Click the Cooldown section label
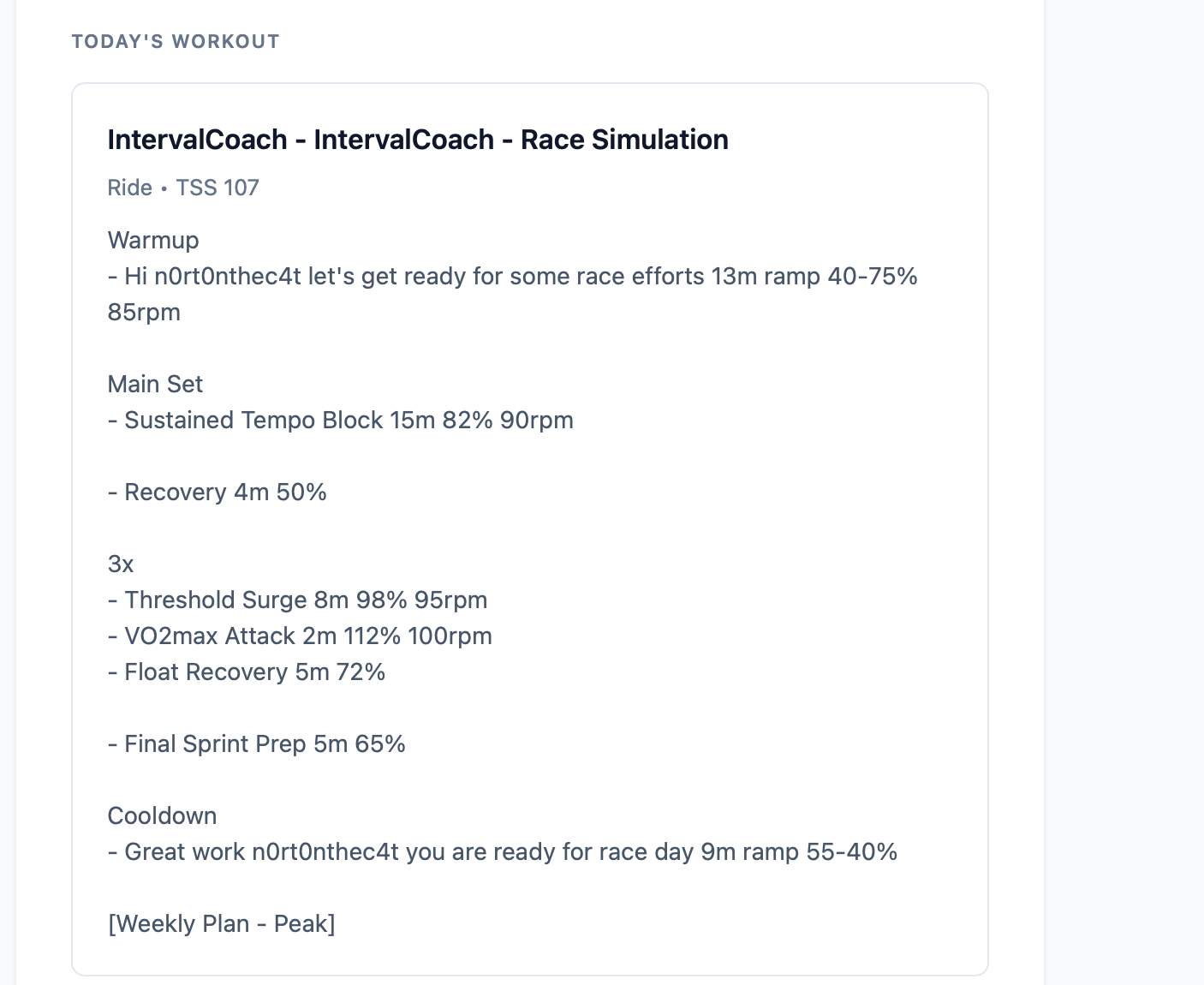Image resolution: width=1204 pixels, height=985 pixels. click(162, 815)
